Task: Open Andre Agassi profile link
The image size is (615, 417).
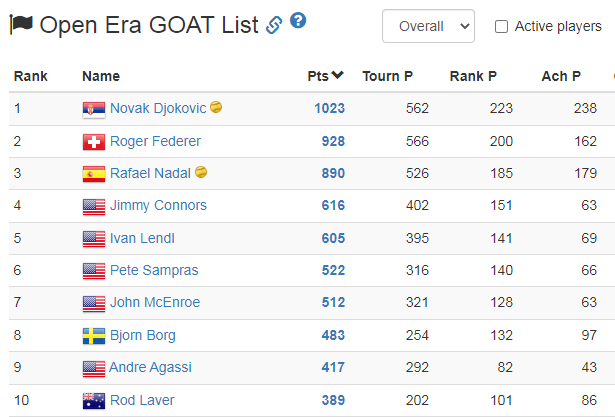Action: [150, 368]
